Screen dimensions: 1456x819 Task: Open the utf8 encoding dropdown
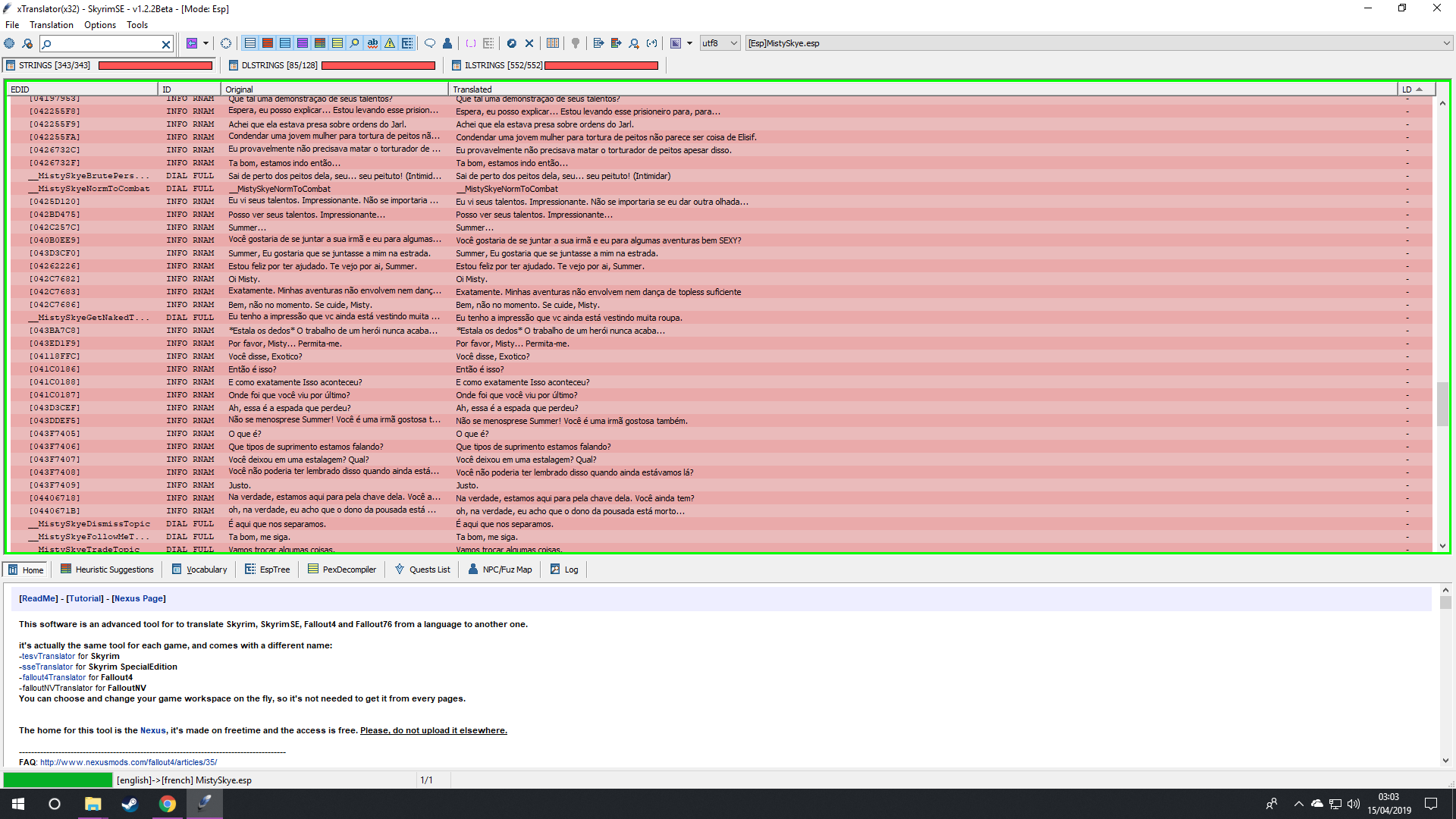720,43
